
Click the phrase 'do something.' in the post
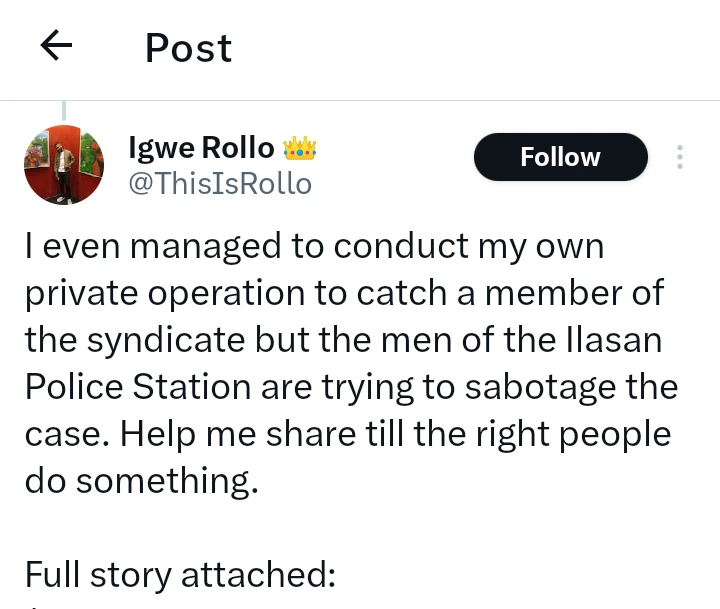(141, 481)
